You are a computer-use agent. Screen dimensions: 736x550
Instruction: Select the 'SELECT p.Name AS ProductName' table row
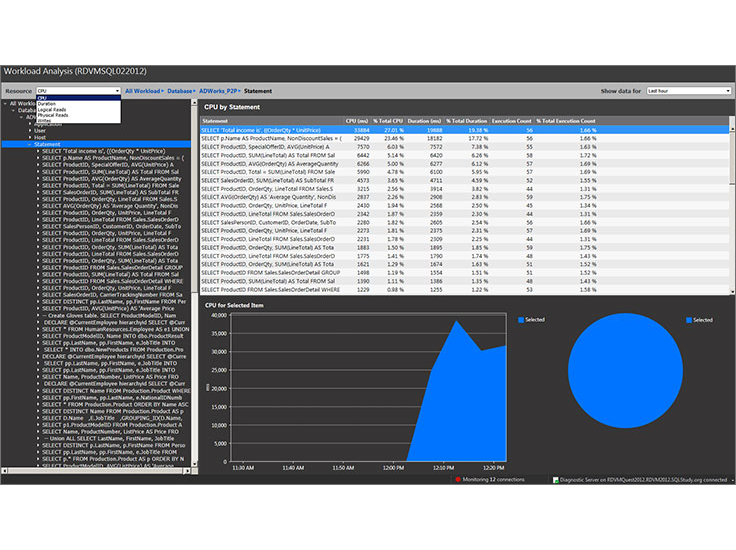tap(271, 138)
